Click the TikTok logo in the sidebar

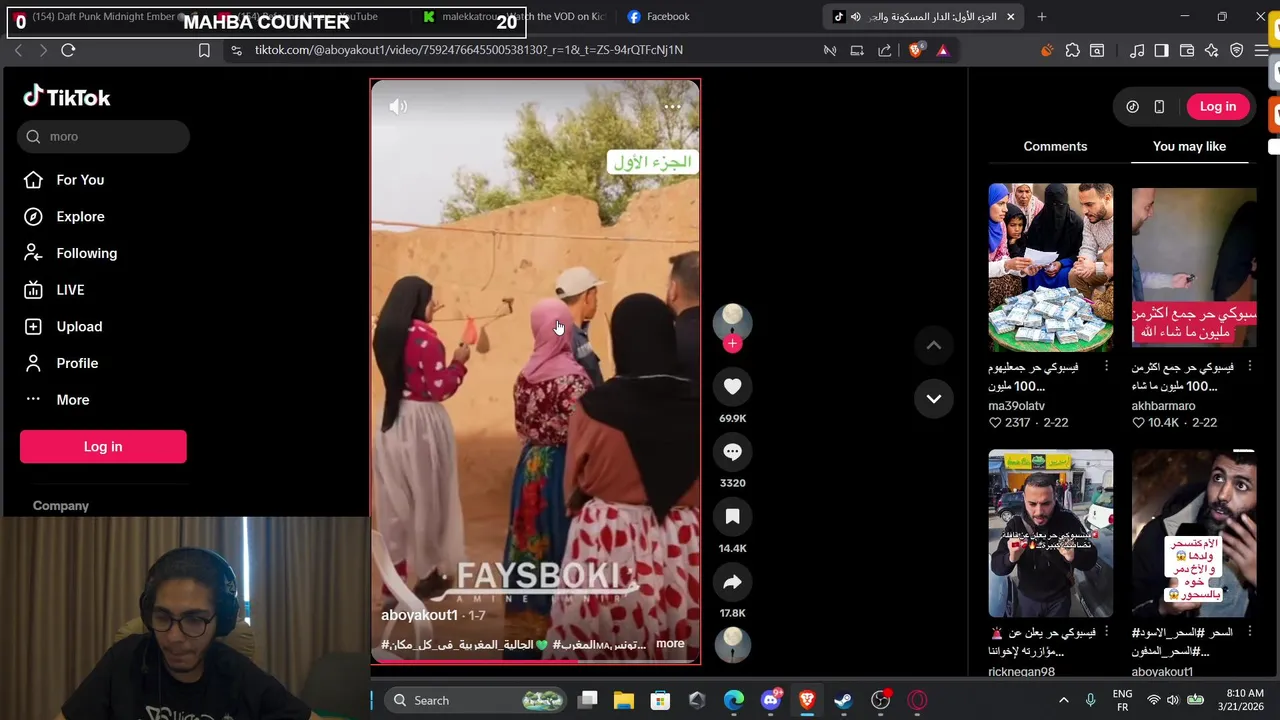click(x=67, y=97)
